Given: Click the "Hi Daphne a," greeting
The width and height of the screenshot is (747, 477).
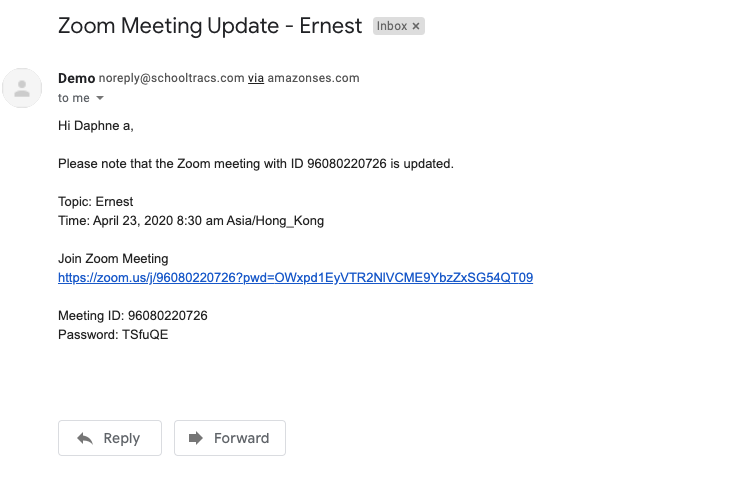Looking at the screenshot, I should [96, 125].
